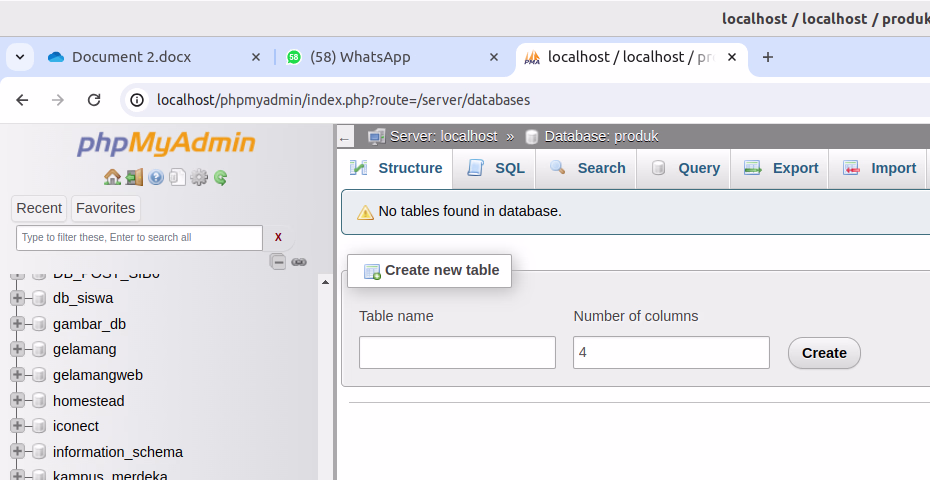This screenshot has height=480, width=930.
Task: Open the Import tab
Action: tap(878, 169)
